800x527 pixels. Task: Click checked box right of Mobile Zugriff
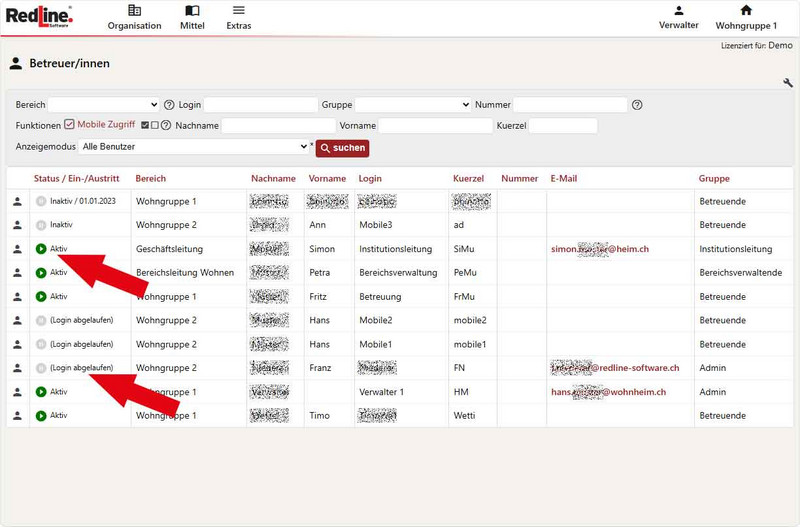coord(145,126)
